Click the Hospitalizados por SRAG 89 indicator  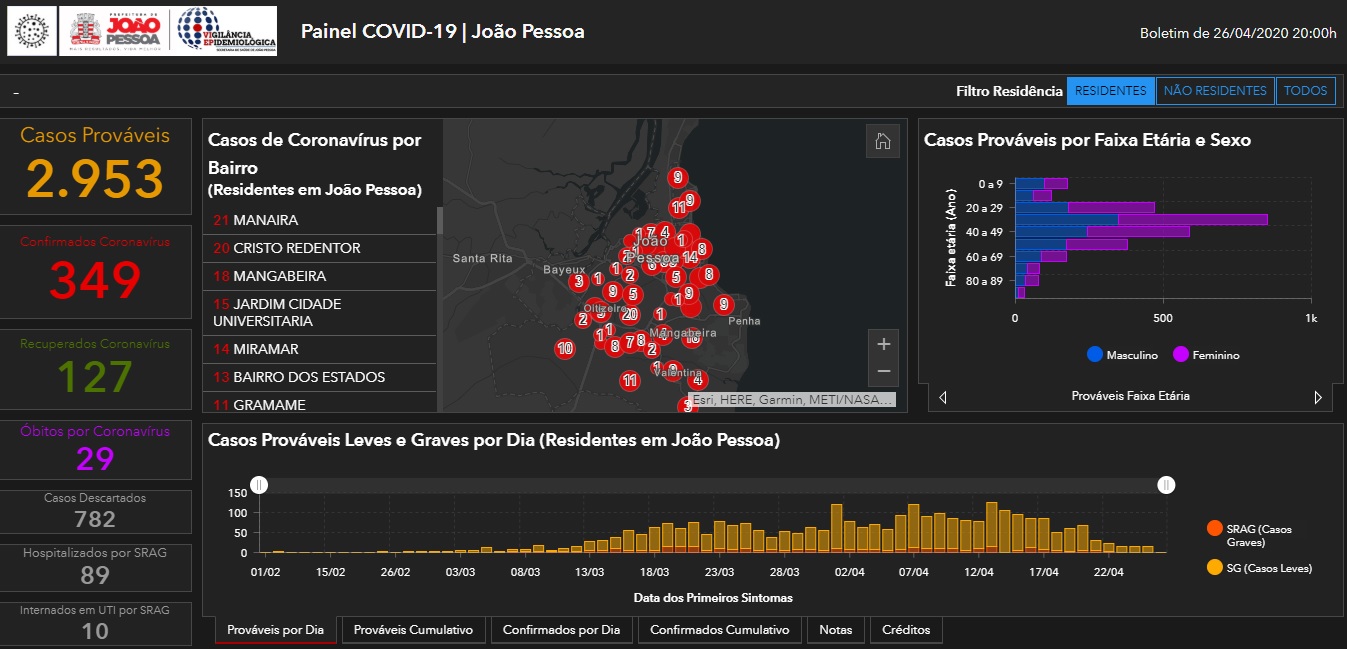tap(95, 566)
